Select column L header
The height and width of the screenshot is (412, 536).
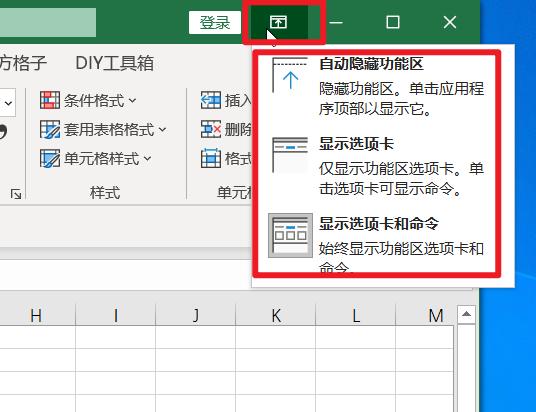pyautogui.click(x=356, y=315)
